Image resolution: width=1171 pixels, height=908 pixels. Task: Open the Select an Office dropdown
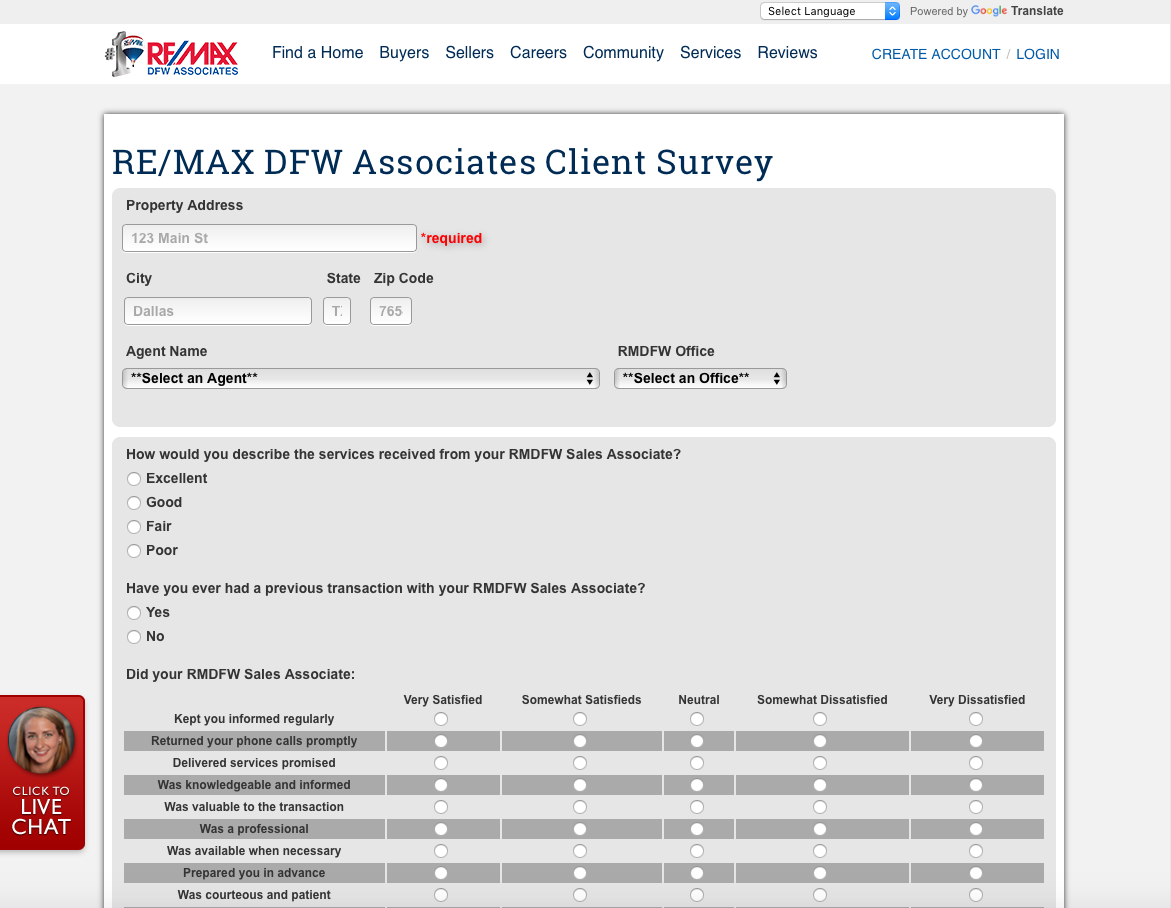(x=700, y=378)
